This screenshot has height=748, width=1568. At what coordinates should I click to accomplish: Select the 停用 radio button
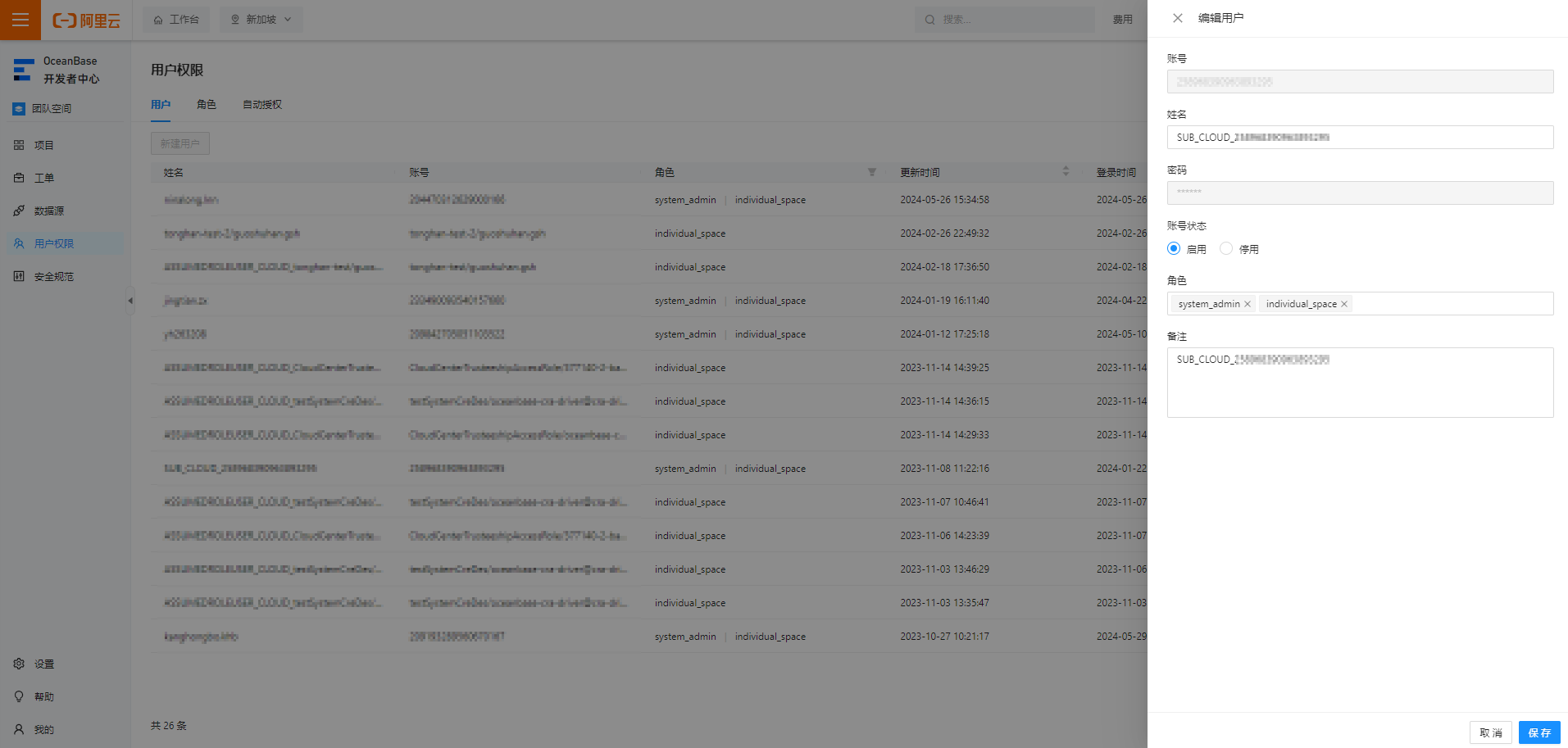1226,248
